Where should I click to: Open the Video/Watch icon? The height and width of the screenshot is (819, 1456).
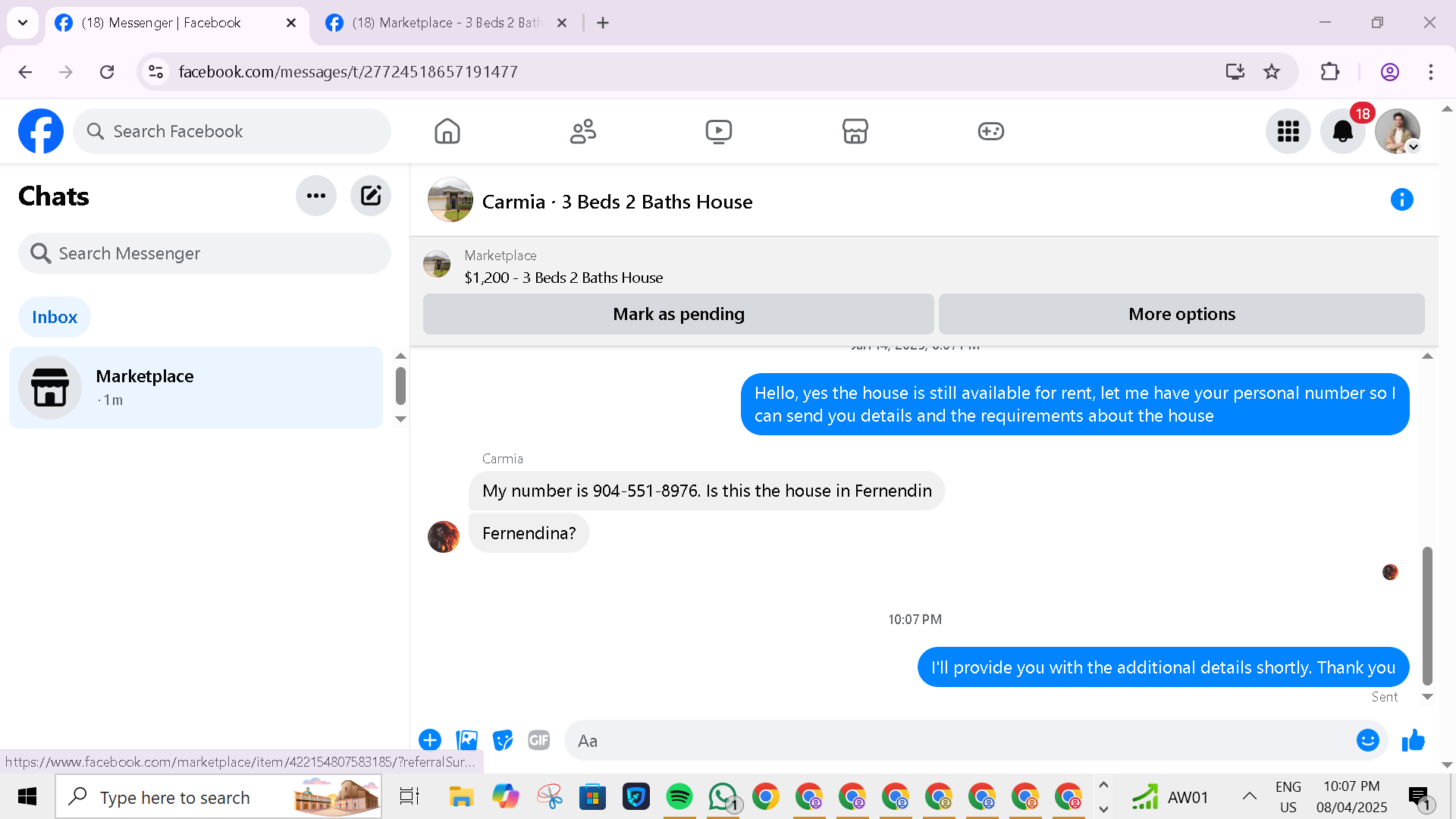pos(718,131)
